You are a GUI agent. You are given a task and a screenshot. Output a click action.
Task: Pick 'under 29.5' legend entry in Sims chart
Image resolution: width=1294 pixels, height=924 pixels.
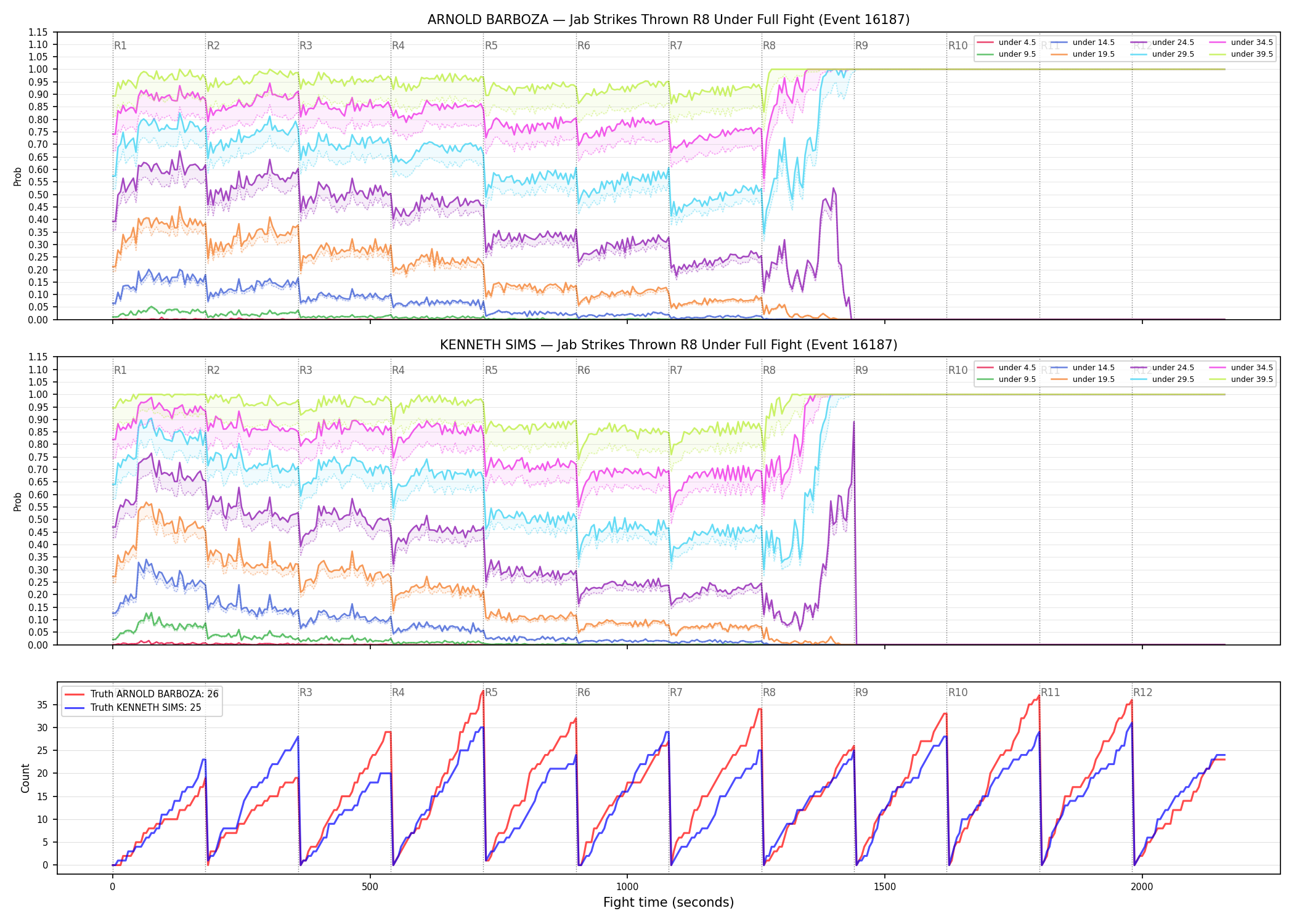[x=1163, y=379]
